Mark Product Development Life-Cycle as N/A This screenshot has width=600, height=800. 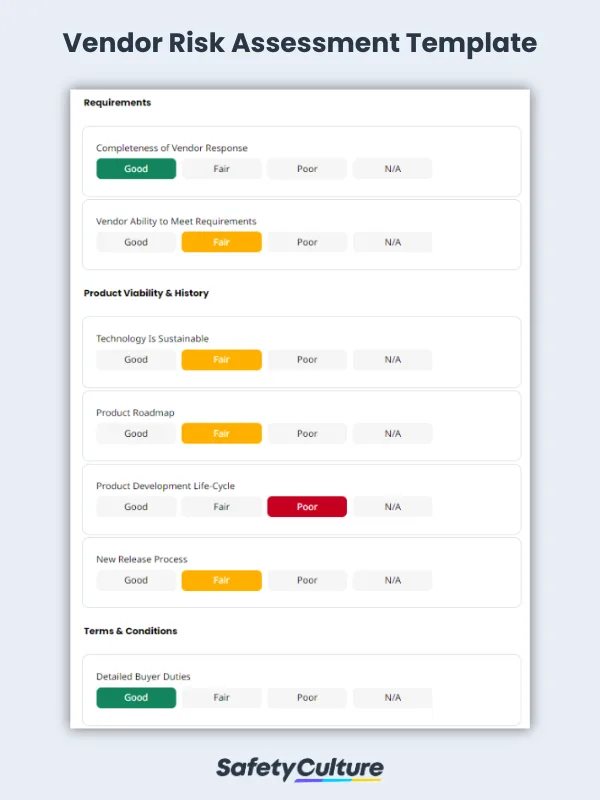pos(392,506)
